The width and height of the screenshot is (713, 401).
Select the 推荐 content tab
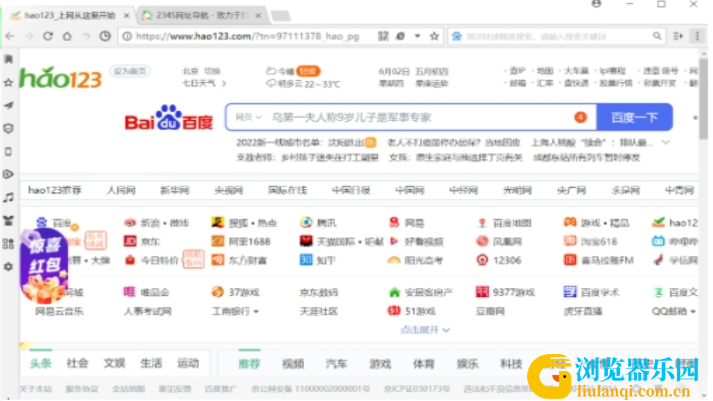[x=249, y=363]
